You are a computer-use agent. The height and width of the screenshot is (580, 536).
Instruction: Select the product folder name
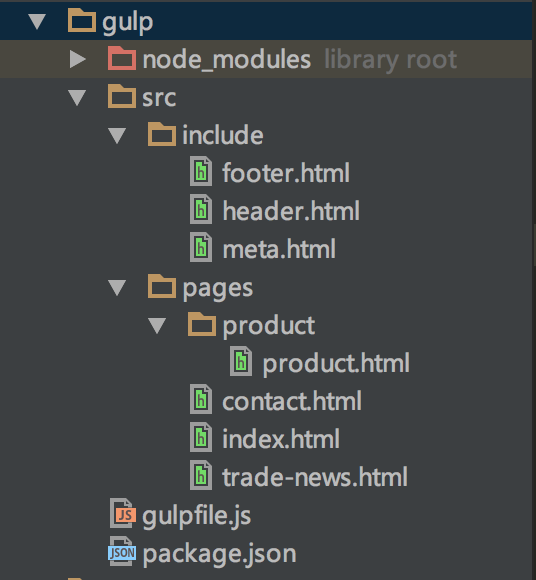tap(269, 327)
